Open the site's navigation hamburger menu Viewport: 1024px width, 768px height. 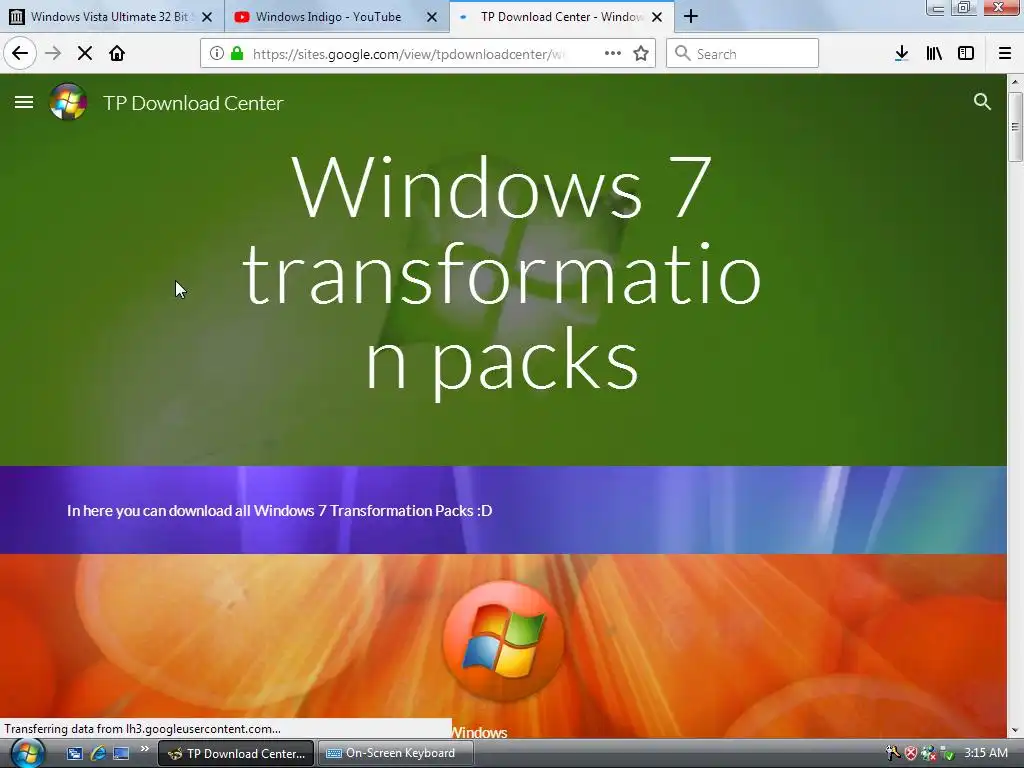[24, 102]
